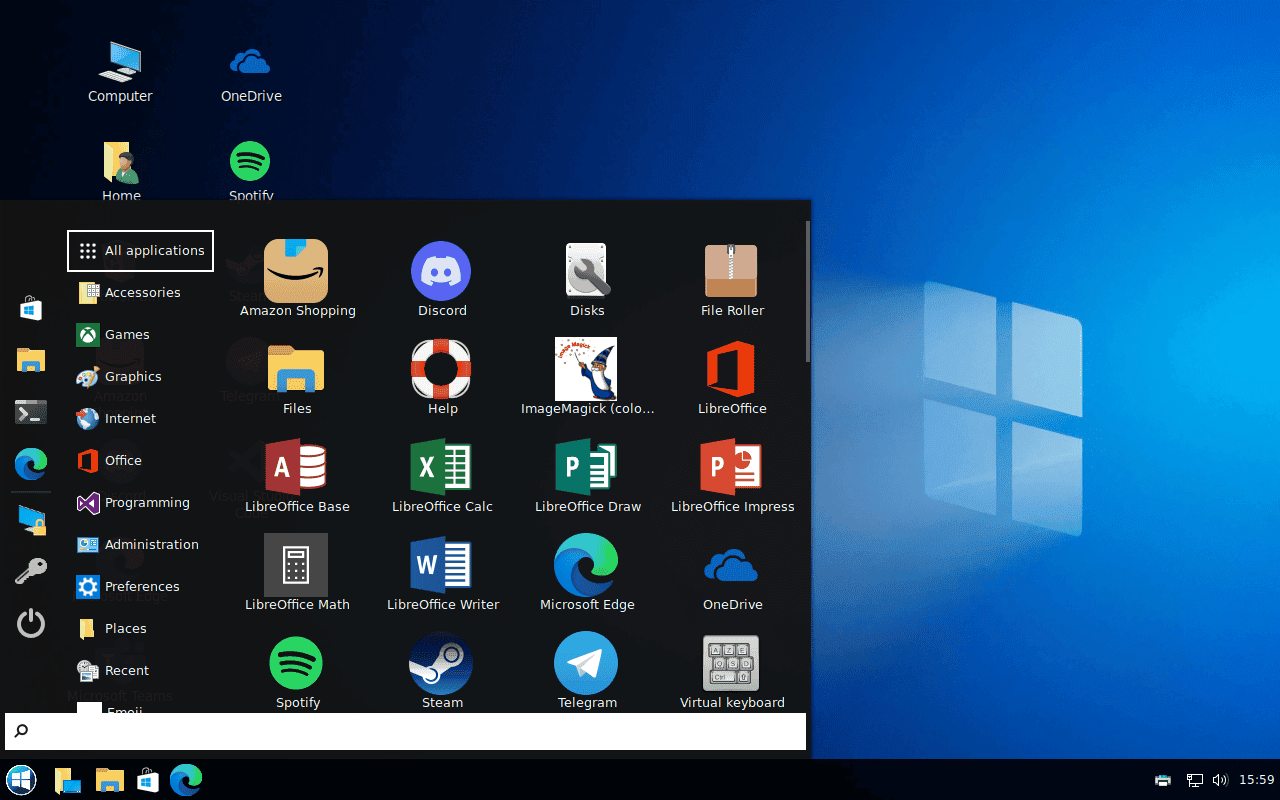Screen dimensions: 1280x800
Task: Select the Internet category
Action: click(x=140, y=419)
